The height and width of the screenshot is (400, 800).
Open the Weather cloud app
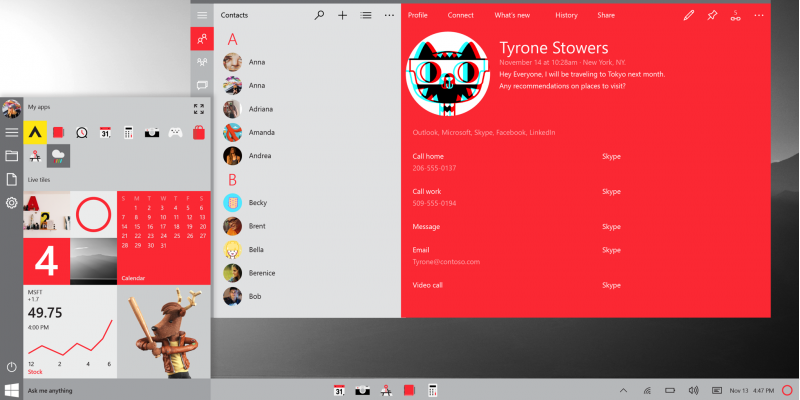tap(59, 156)
